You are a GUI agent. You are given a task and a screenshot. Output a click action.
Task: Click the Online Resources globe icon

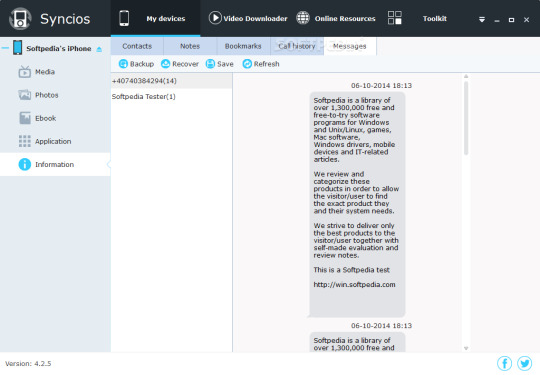pos(303,18)
